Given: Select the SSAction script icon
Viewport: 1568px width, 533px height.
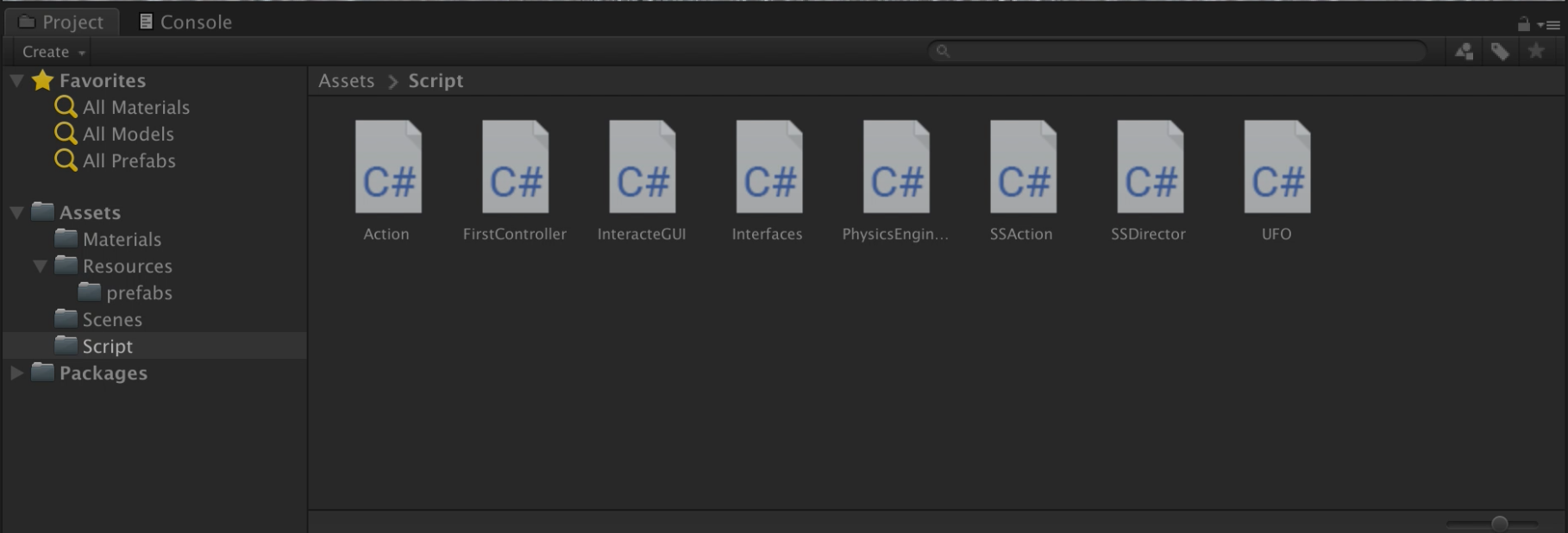Looking at the screenshot, I should pyautogui.click(x=1023, y=166).
